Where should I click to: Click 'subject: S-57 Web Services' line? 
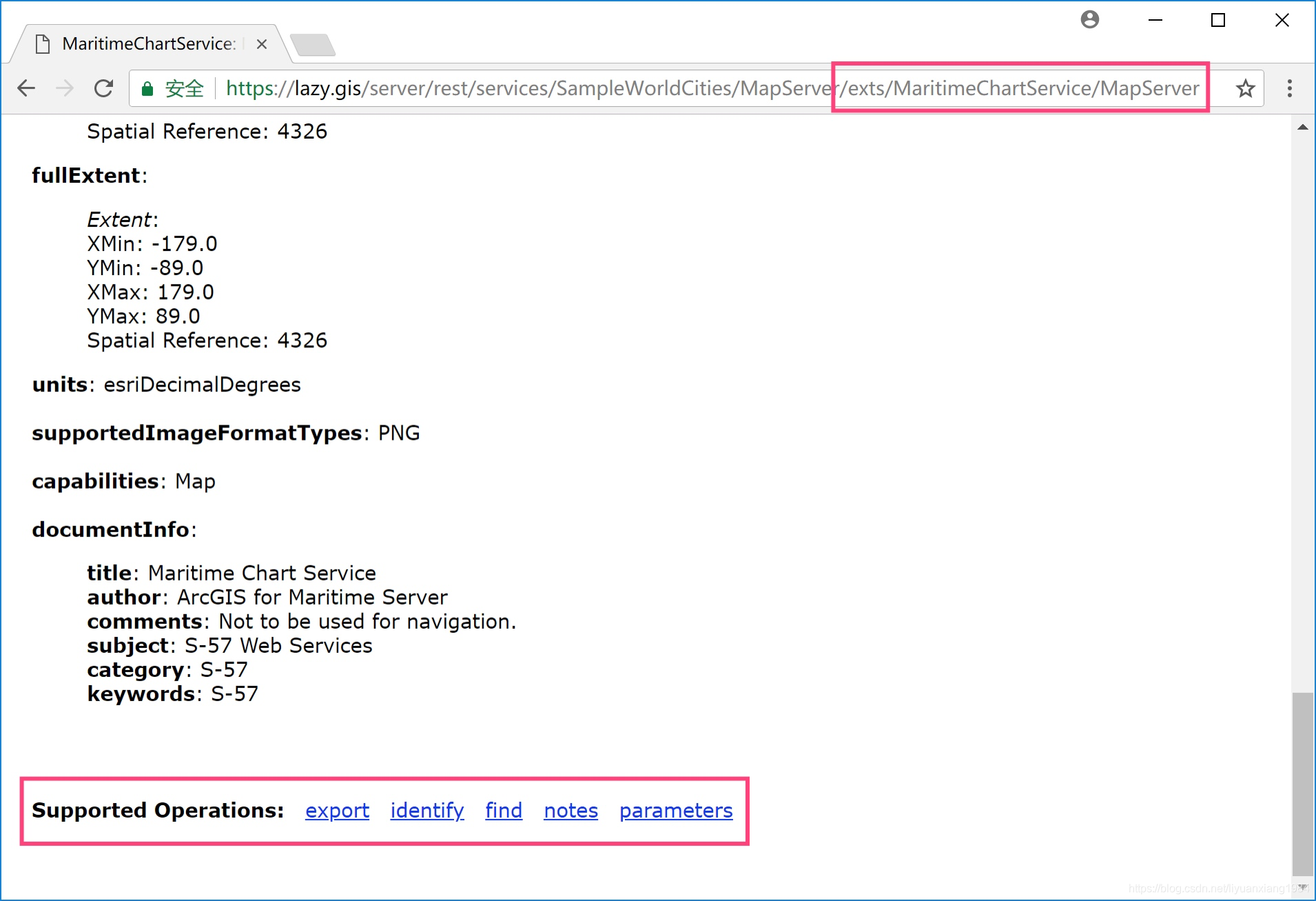tap(229, 645)
